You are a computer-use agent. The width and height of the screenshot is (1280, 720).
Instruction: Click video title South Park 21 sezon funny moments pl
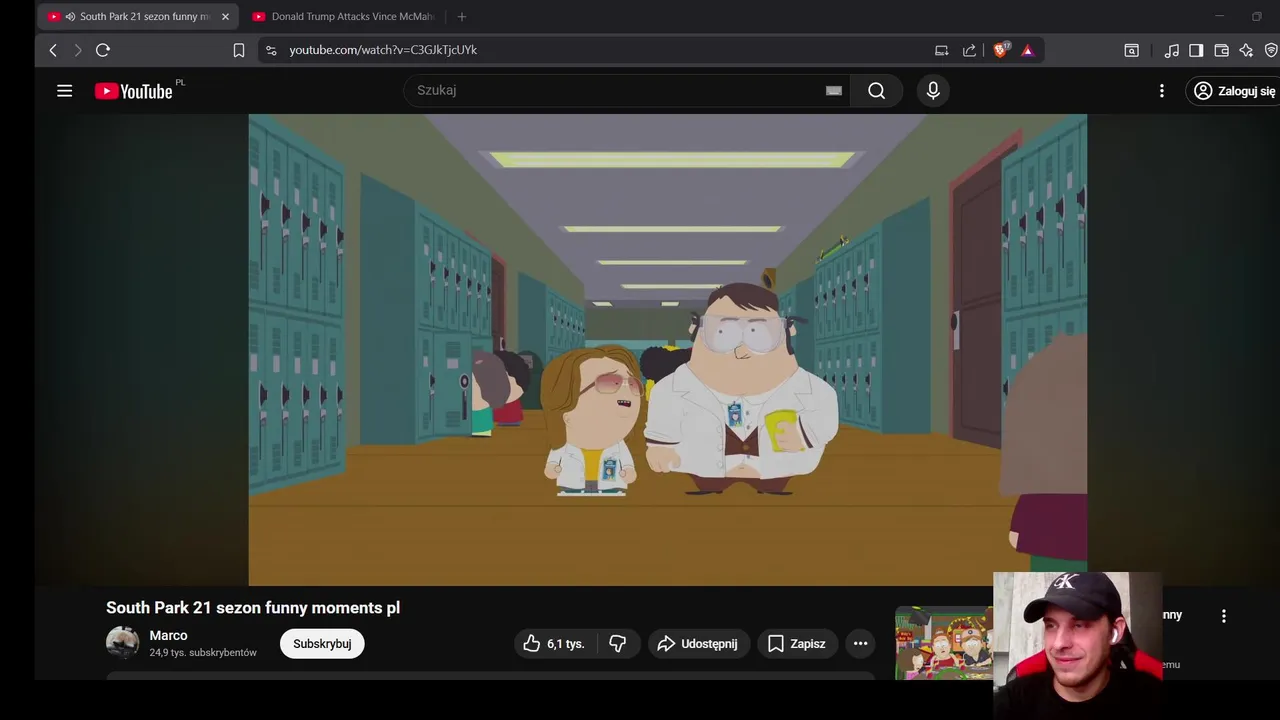253,608
